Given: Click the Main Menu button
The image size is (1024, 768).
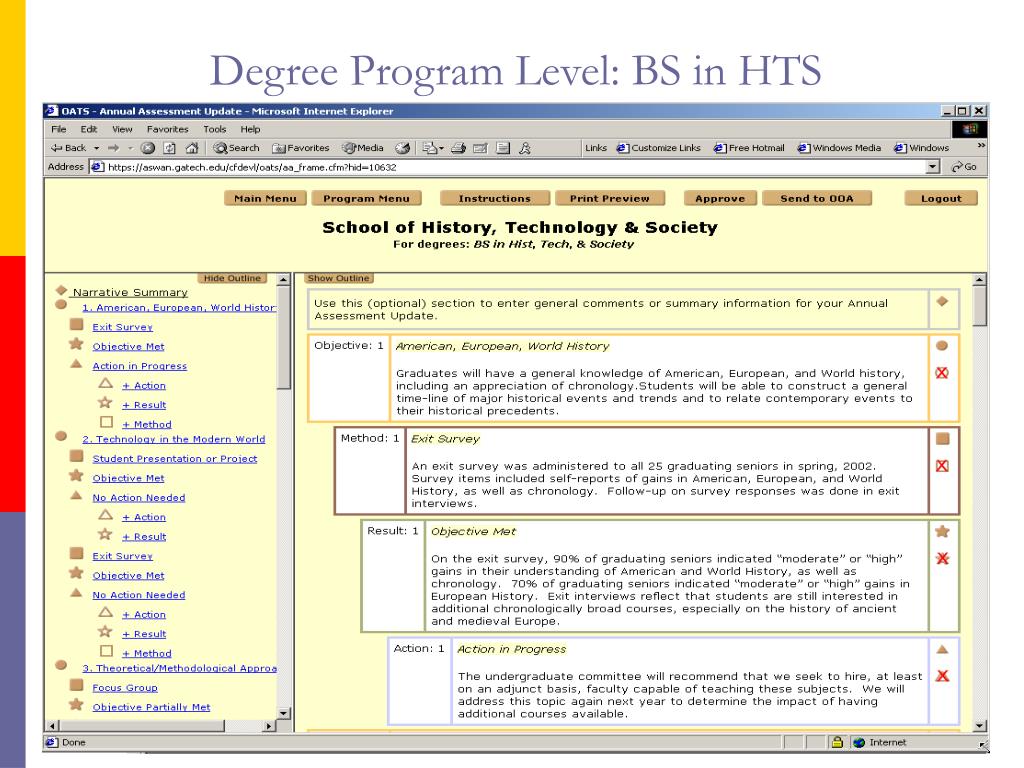Looking at the screenshot, I should (265, 199).
